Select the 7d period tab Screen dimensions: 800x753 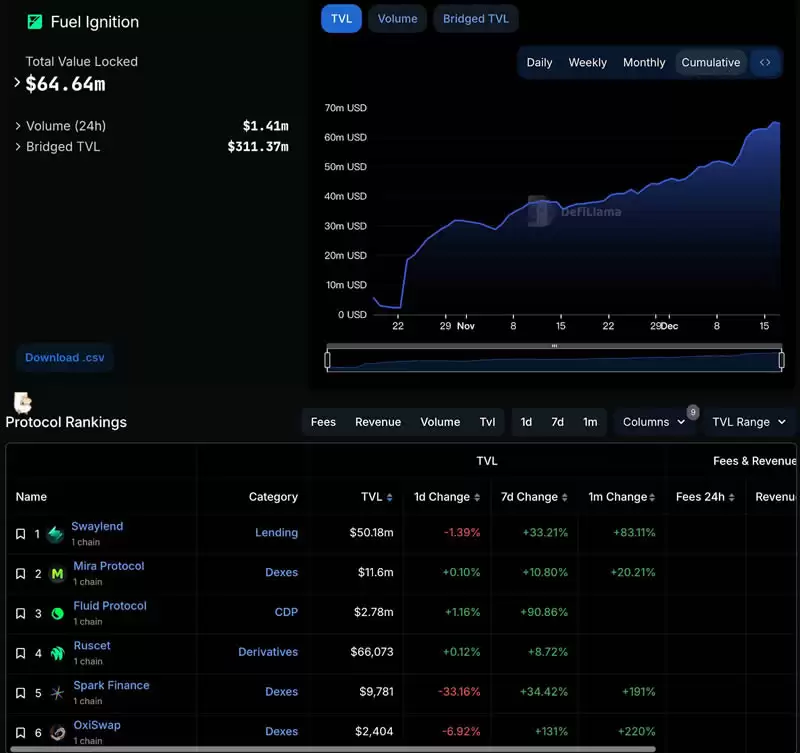pos(557,422)
